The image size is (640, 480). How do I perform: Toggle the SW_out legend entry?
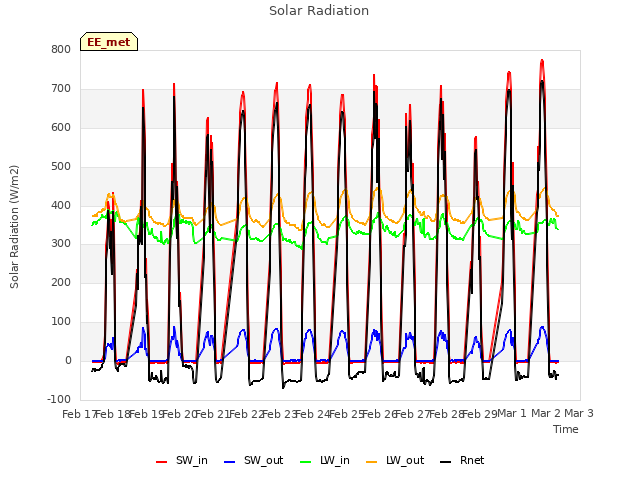pos(253,460)
